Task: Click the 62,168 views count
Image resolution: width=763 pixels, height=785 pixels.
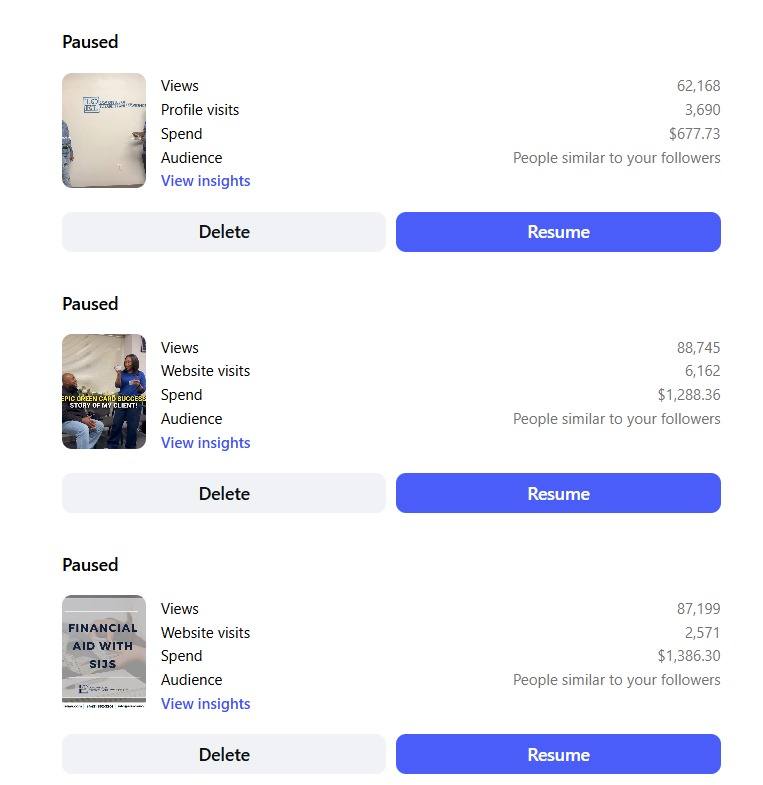Action: (698, 86)
